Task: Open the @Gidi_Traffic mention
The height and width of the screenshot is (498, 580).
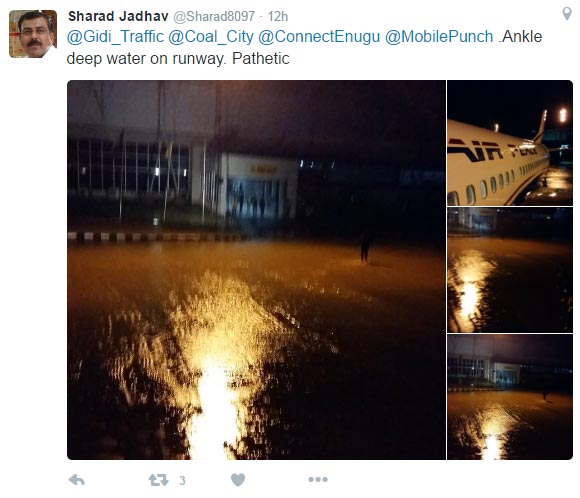Action: click(x=115, y=37)
